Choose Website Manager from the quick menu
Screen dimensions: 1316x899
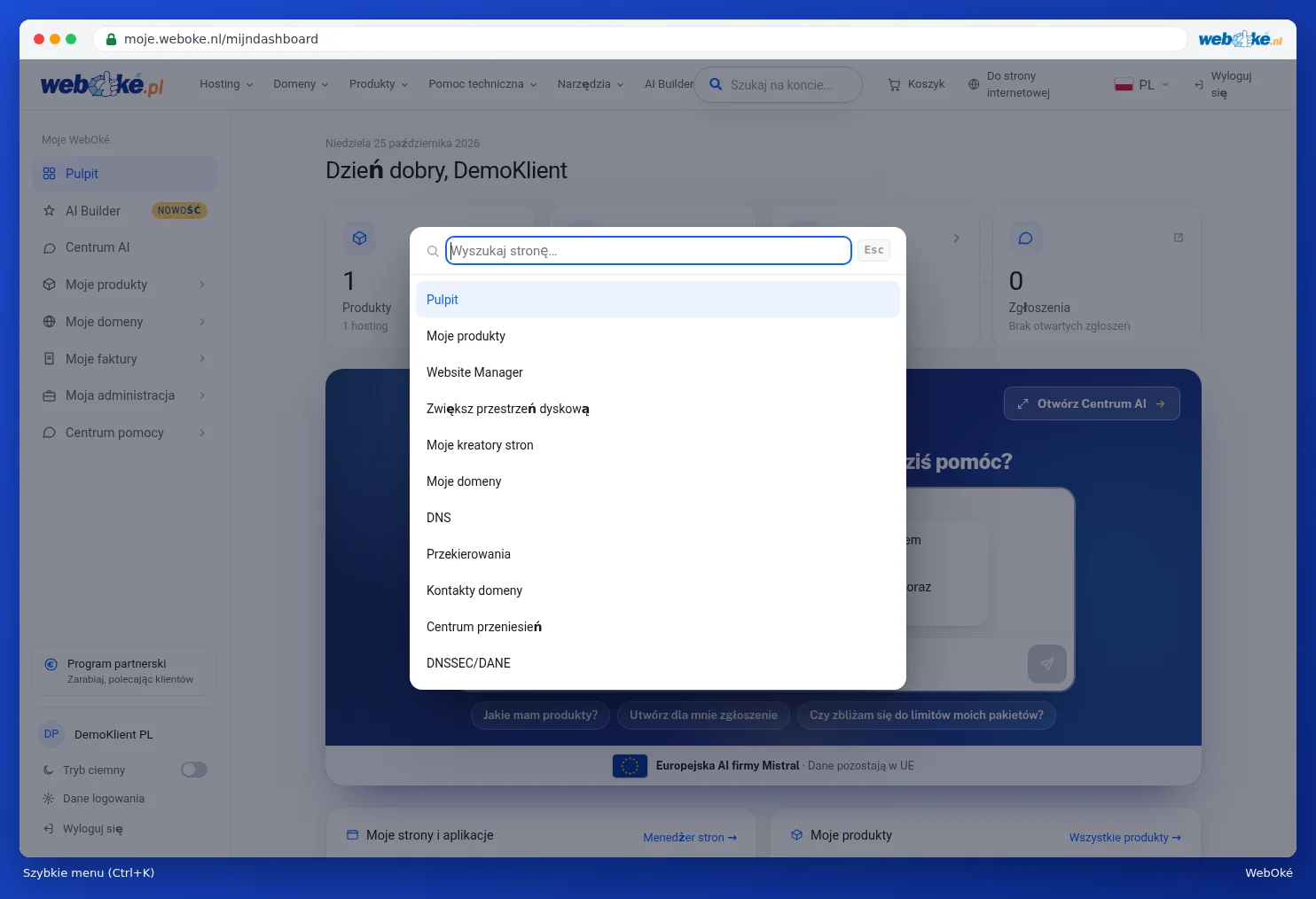[x=658, y=372]
